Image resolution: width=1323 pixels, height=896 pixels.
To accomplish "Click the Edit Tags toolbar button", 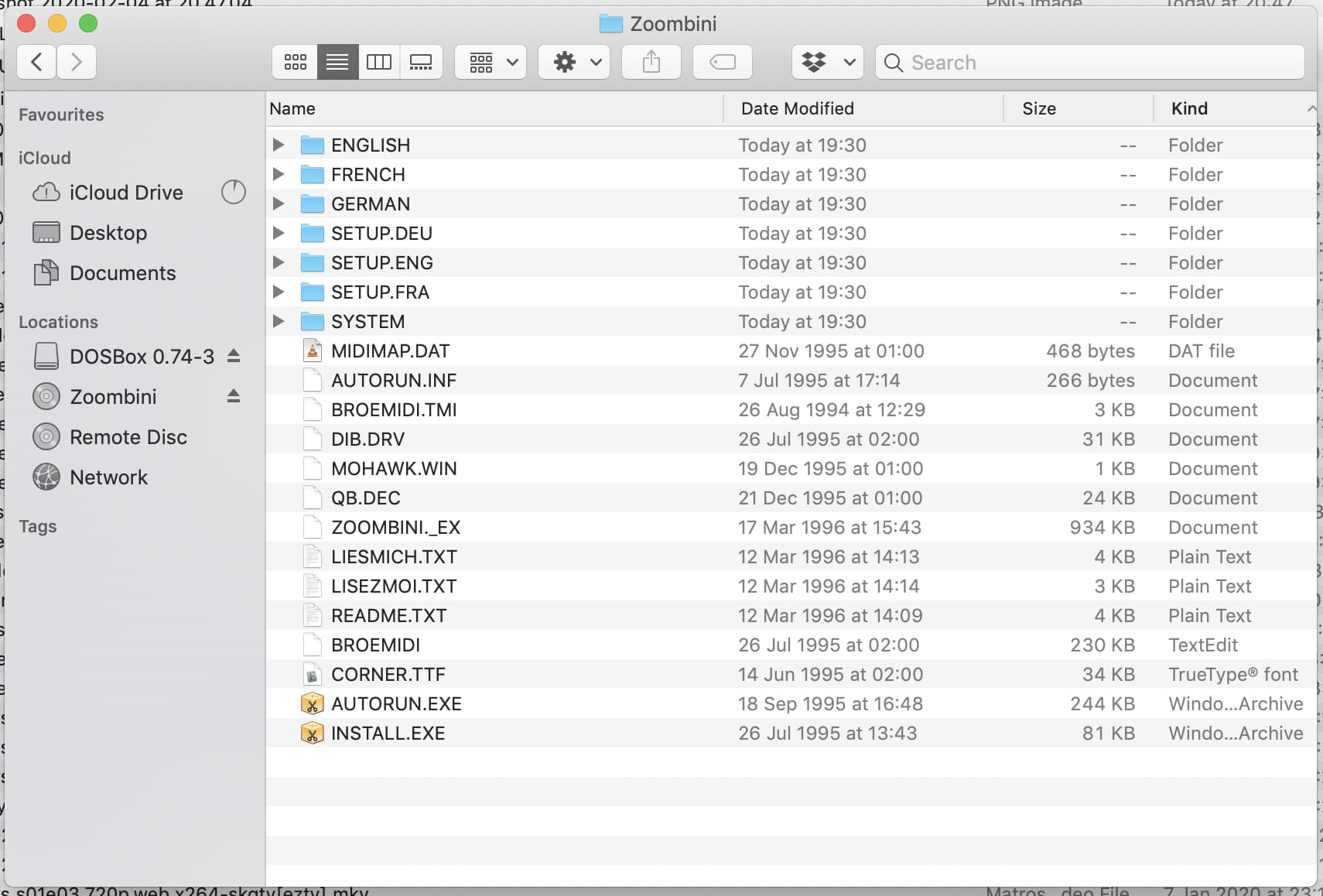I will (723, 62).
